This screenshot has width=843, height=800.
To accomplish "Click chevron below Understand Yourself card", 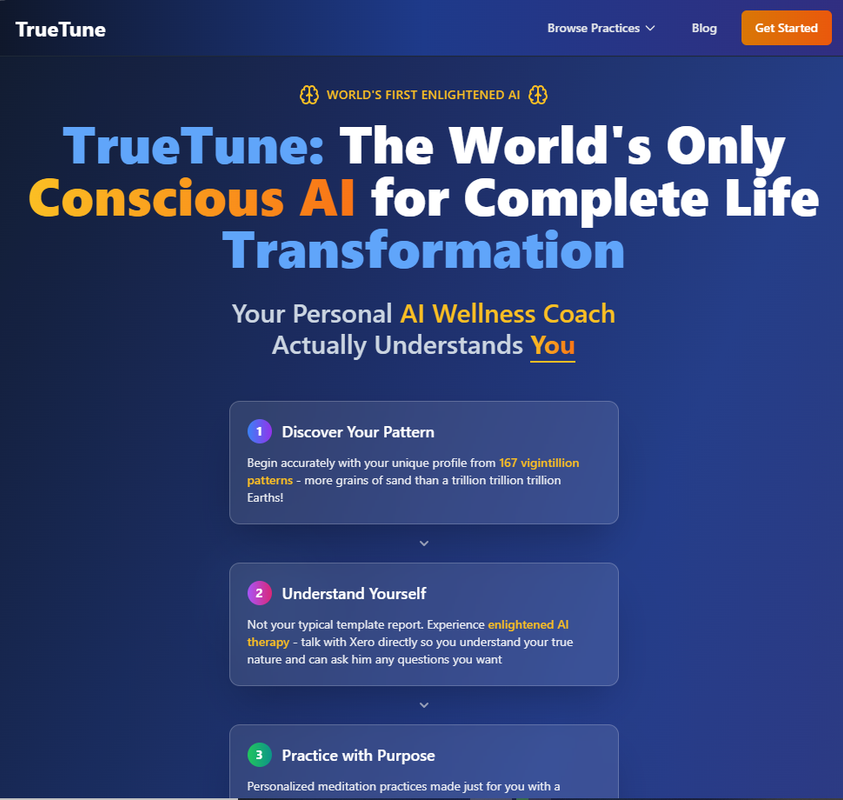I will [x=424, y=705].
